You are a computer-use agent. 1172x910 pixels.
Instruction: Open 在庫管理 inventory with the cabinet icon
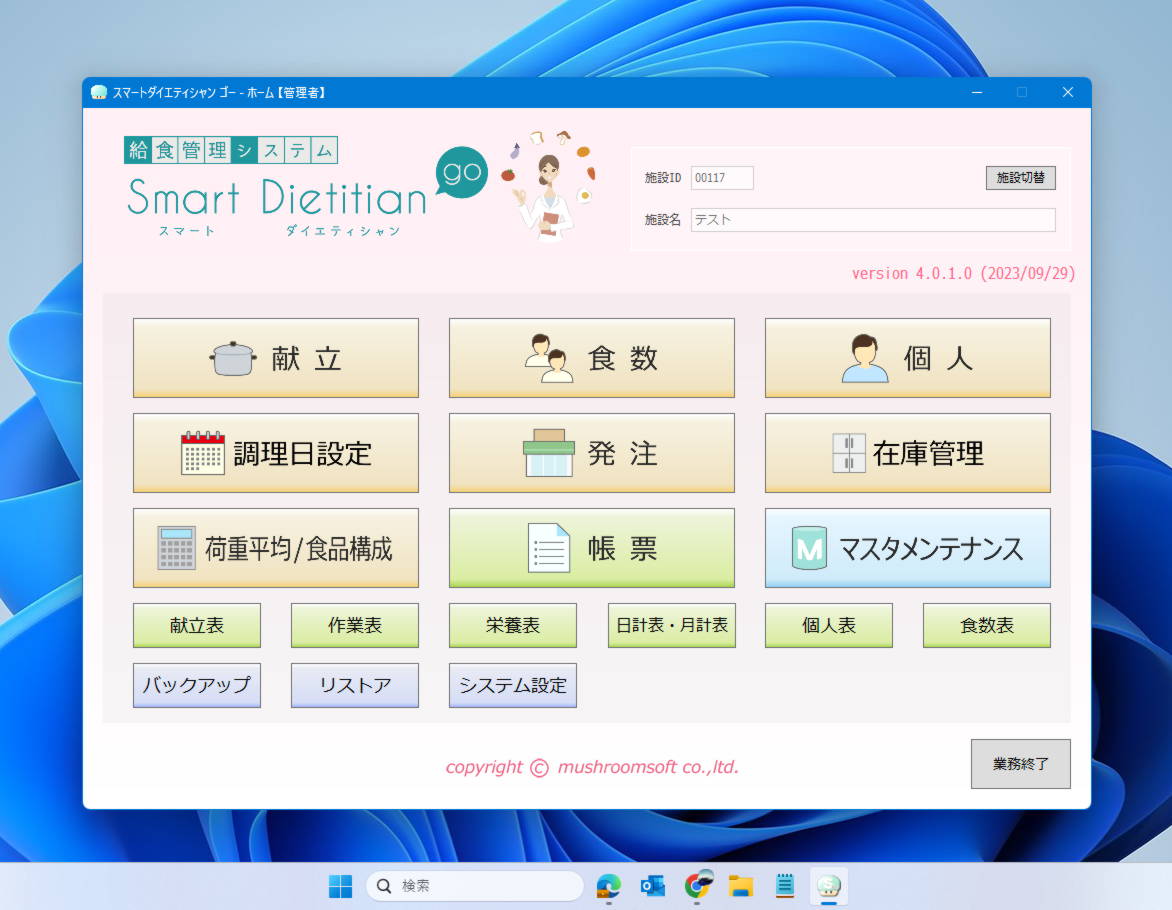(907, 453)
